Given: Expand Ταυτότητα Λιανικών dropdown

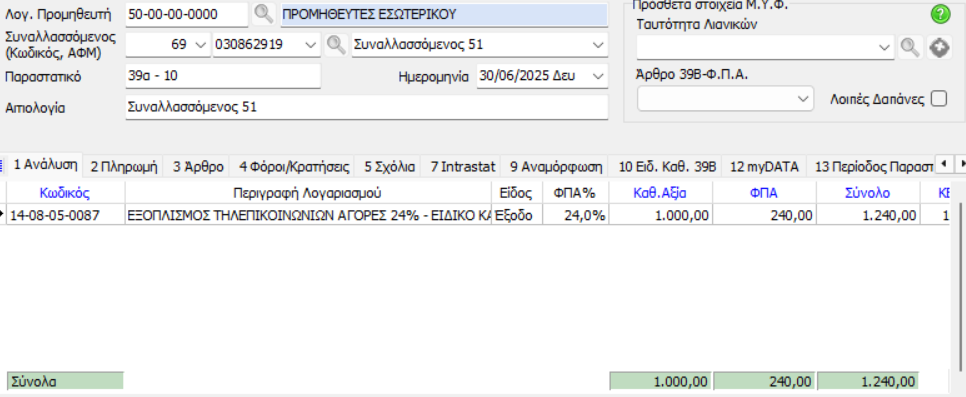Looking at the screenshot, I should pyautogui.click(x=885, y=47).
